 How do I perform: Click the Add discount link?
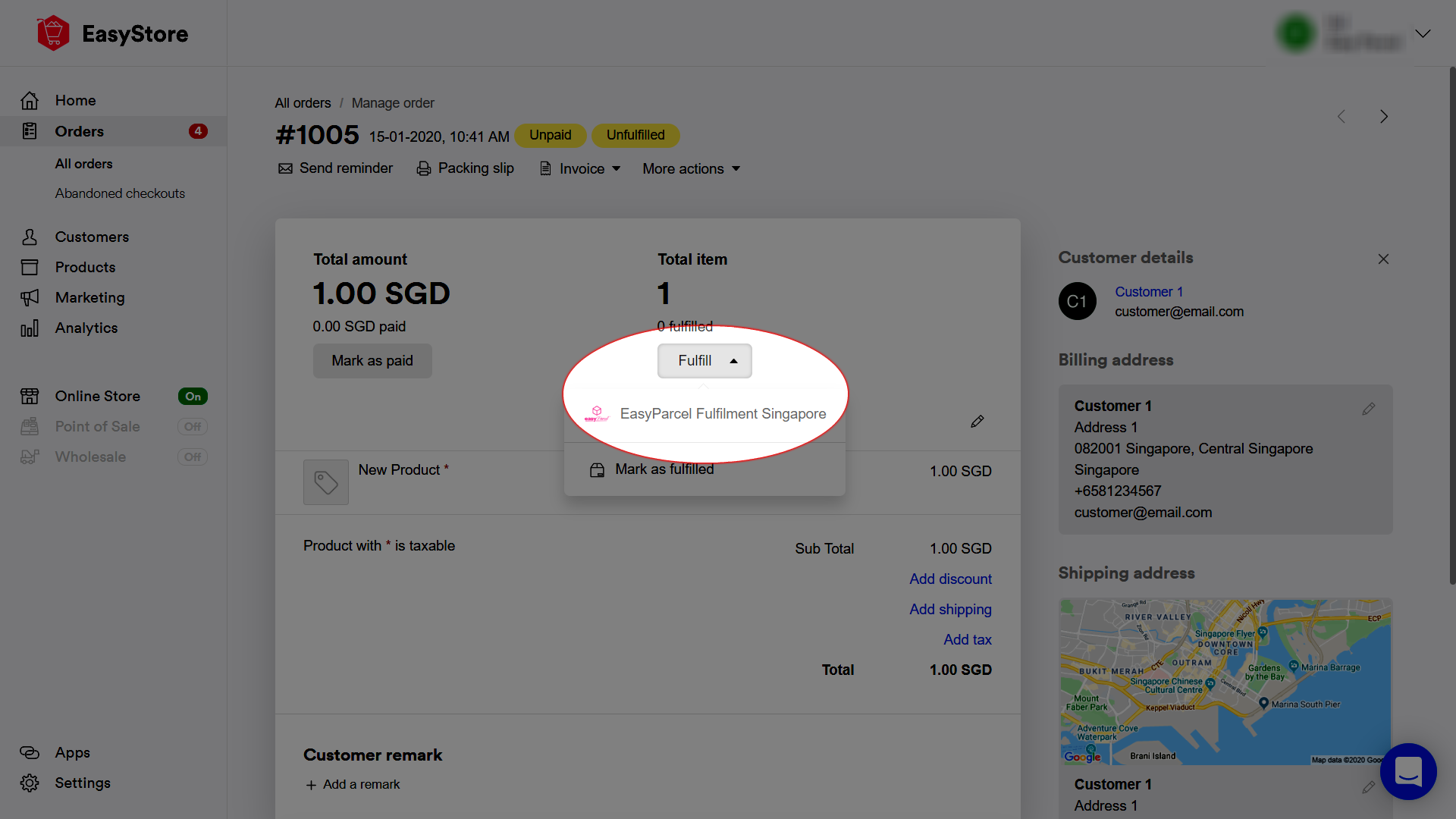click(950, 579)
